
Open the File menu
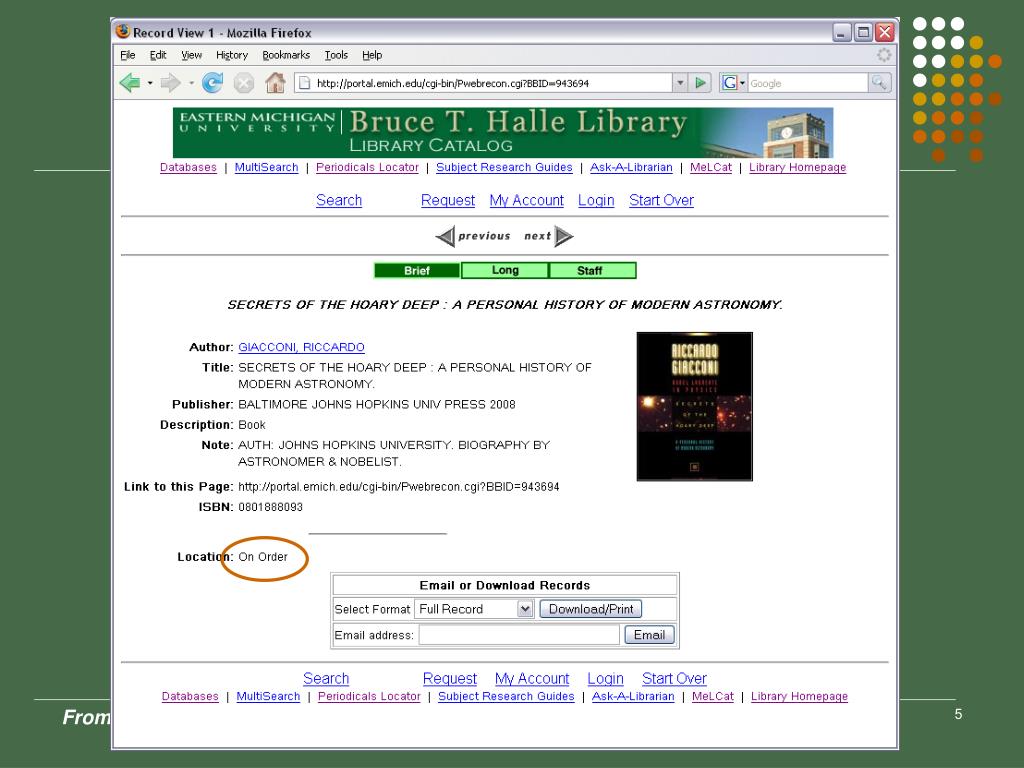128,55
